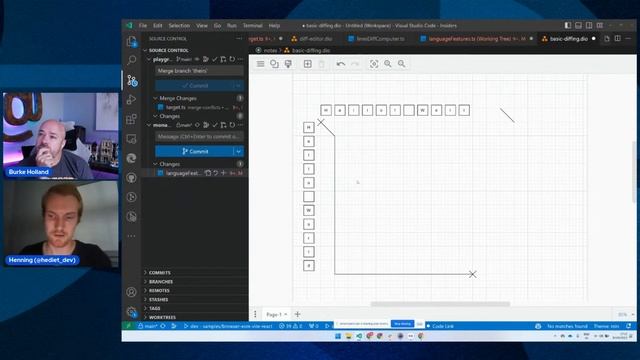Add a new diagram page with plus
Screen dimensions: 640x360
click(297, 314)
